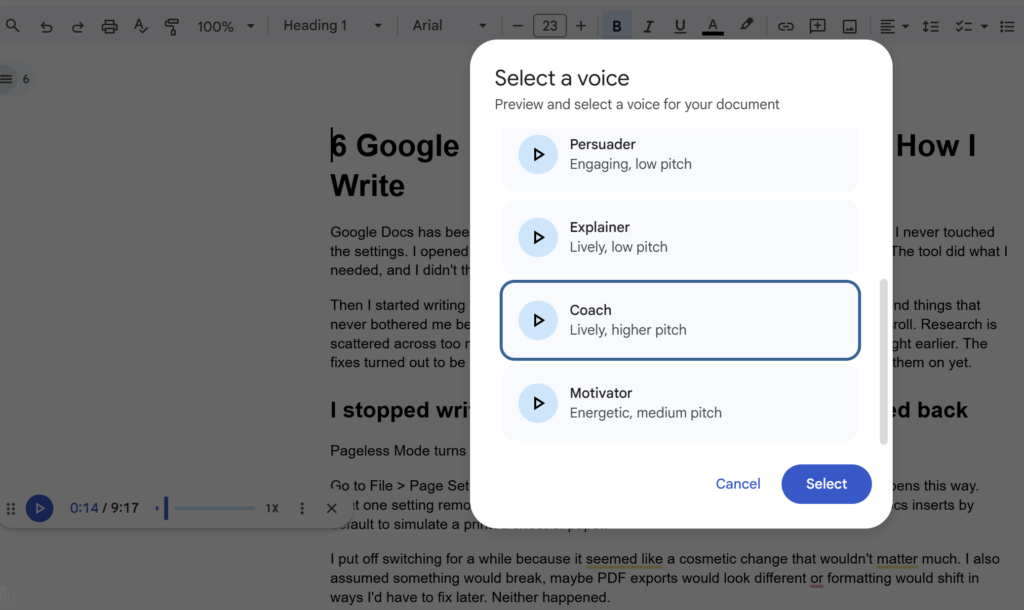Cancel the voice selection dialog

tap(738, 484)
